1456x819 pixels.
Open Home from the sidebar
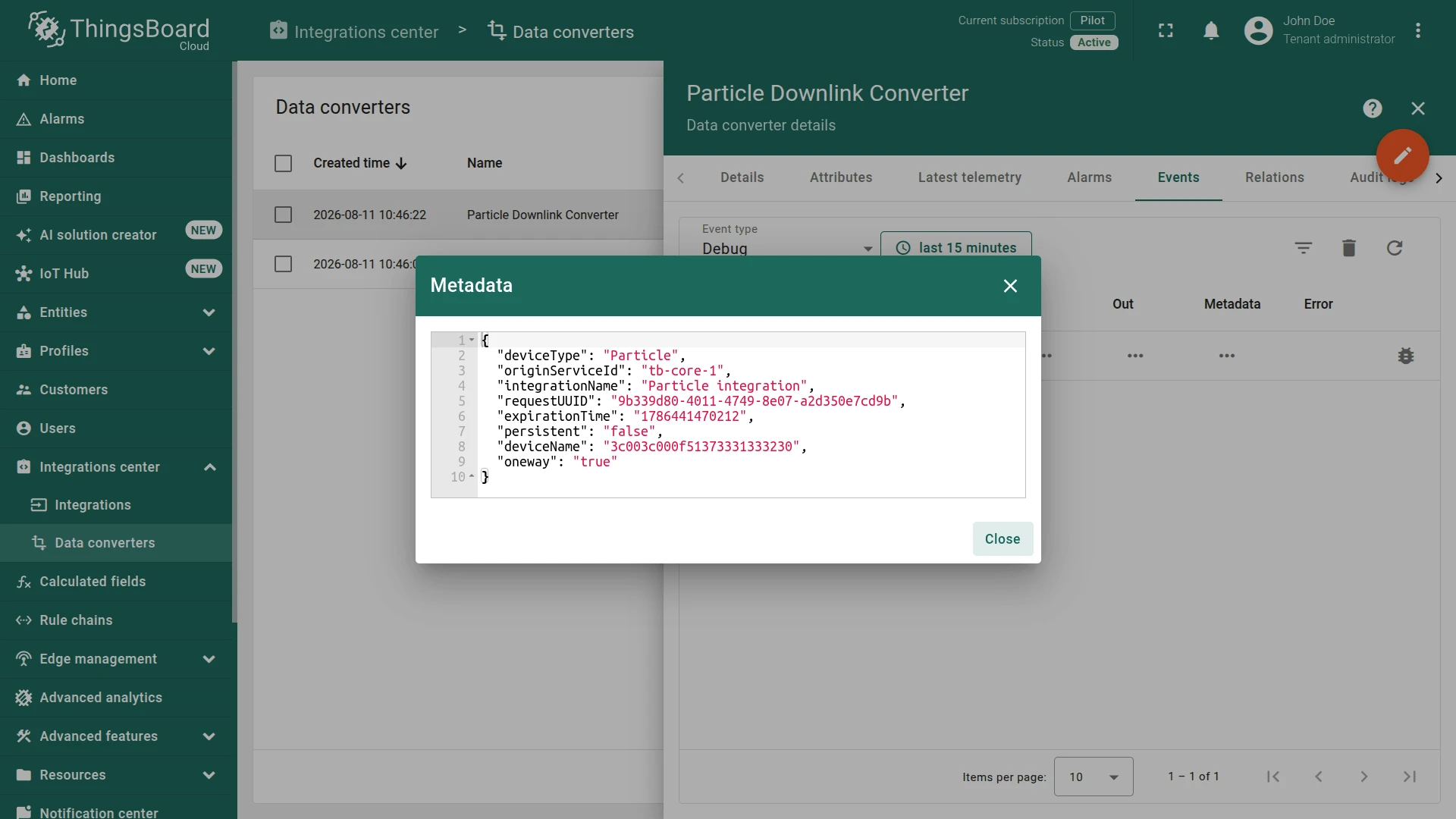(116, 80)
